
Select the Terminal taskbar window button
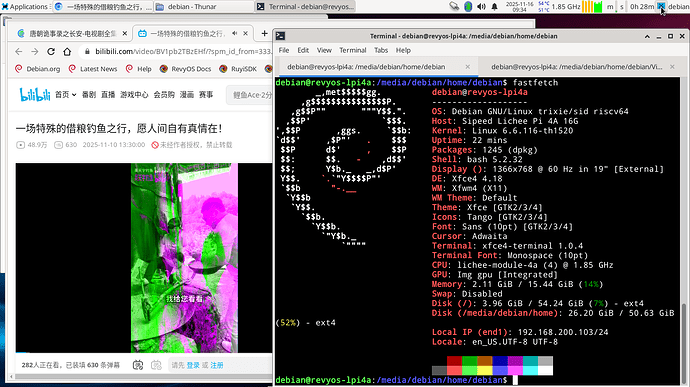coord(306,7)
